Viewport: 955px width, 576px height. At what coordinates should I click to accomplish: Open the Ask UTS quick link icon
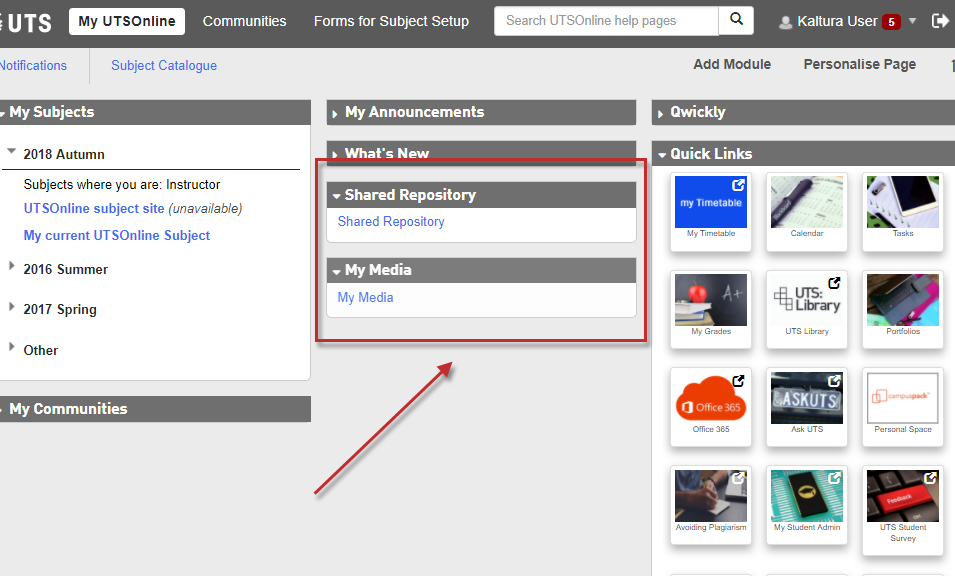806,398
